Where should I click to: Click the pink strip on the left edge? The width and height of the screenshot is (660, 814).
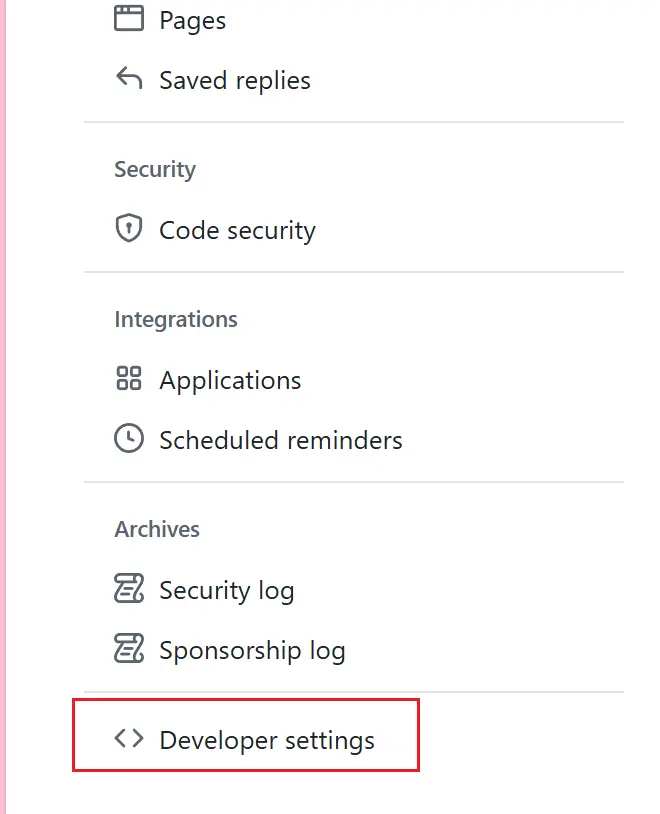[3, 400]
